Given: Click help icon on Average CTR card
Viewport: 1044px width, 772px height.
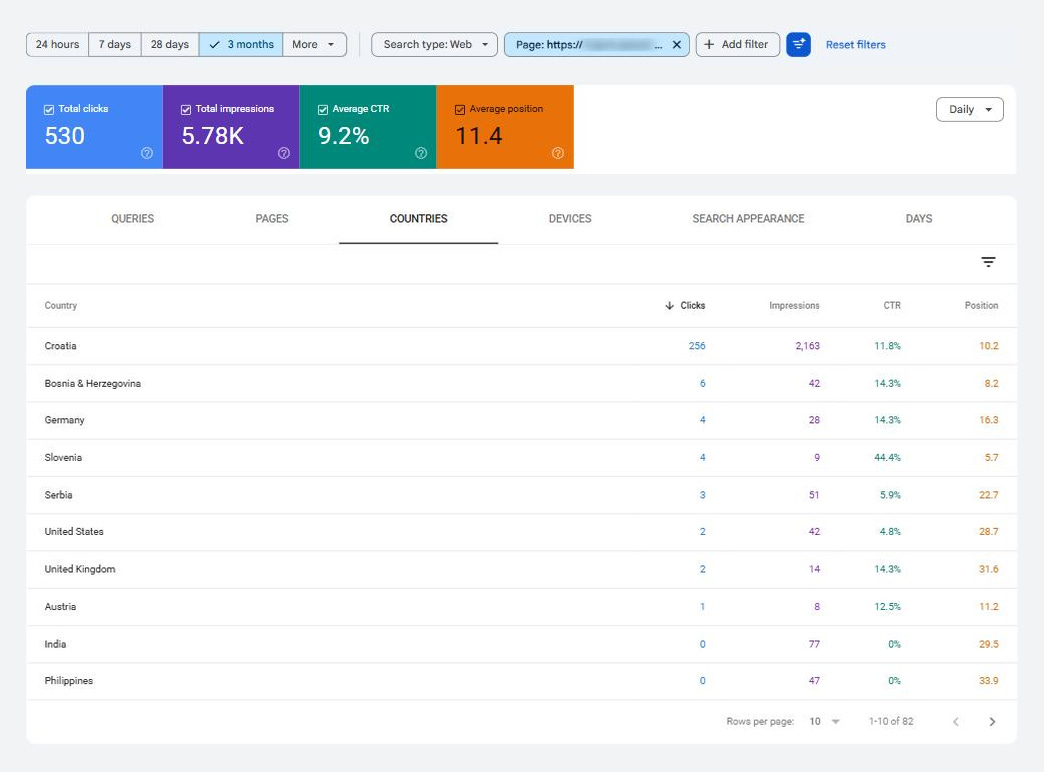Looking at the screenshot, I should pyautogui.click(x=421, y=153).
